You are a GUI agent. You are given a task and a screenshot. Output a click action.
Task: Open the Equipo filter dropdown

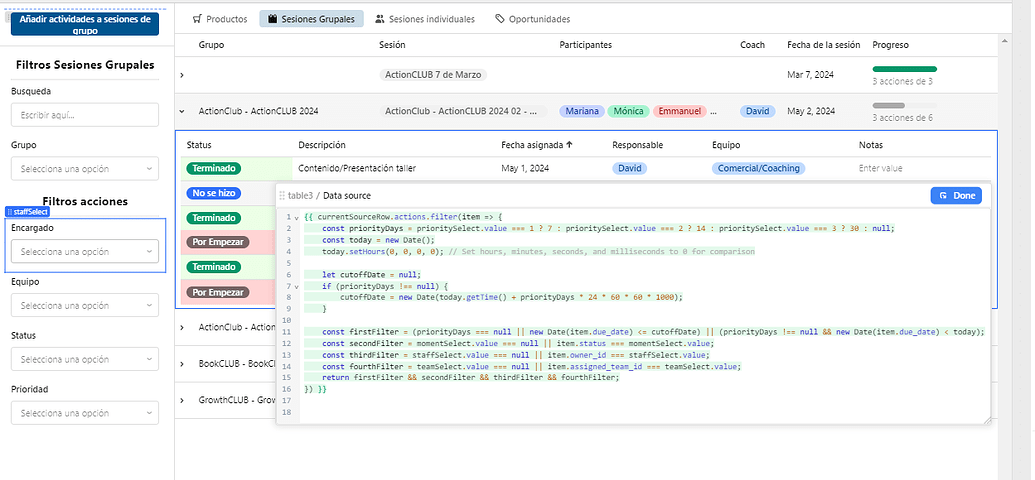[84, 306]
